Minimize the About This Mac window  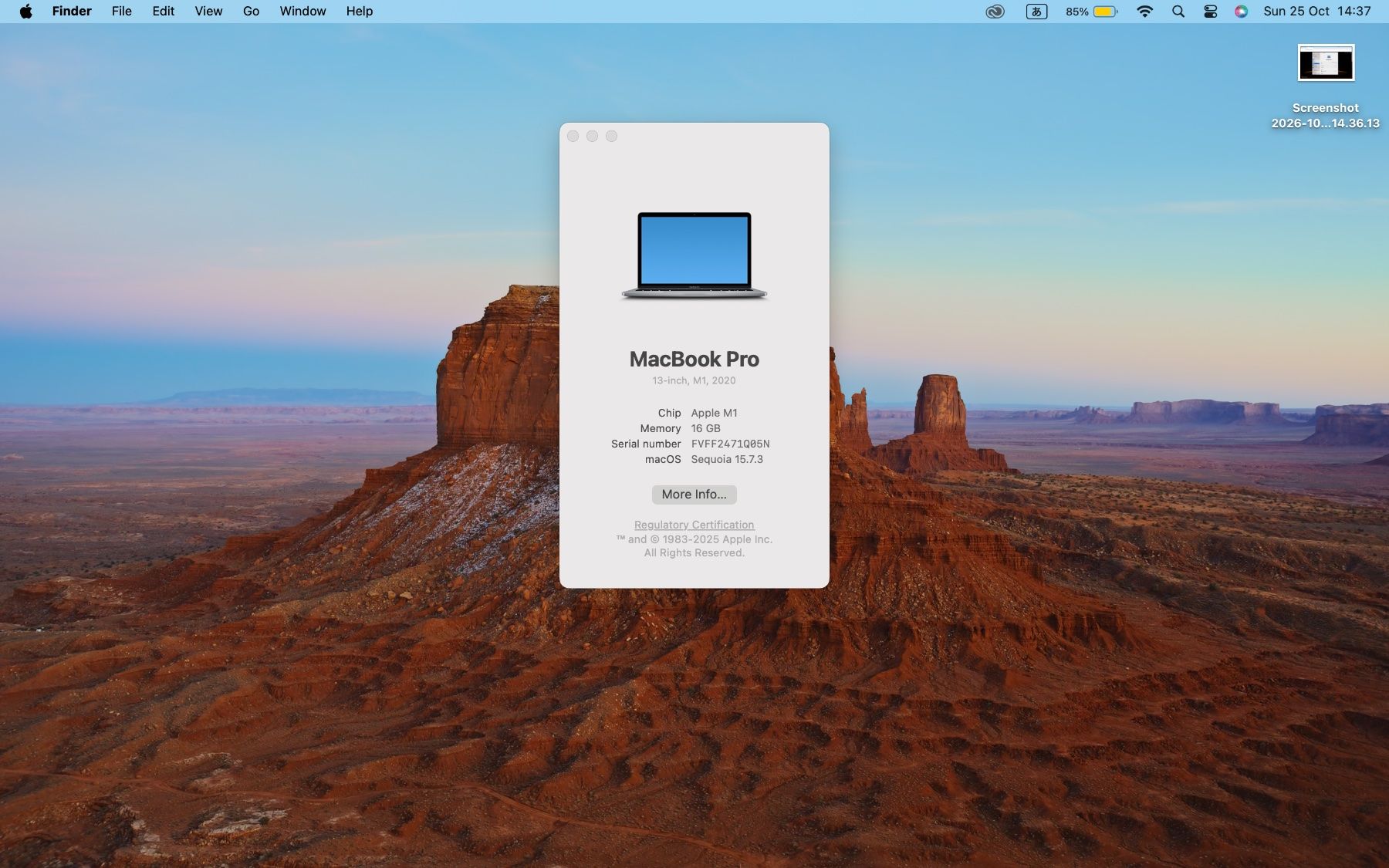click(592, 137)
